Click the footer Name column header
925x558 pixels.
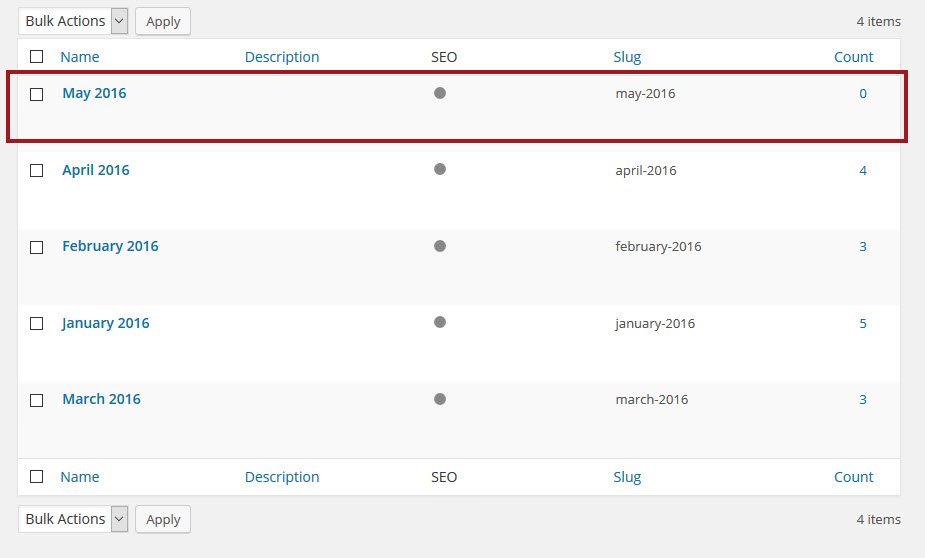pos(80,477)
